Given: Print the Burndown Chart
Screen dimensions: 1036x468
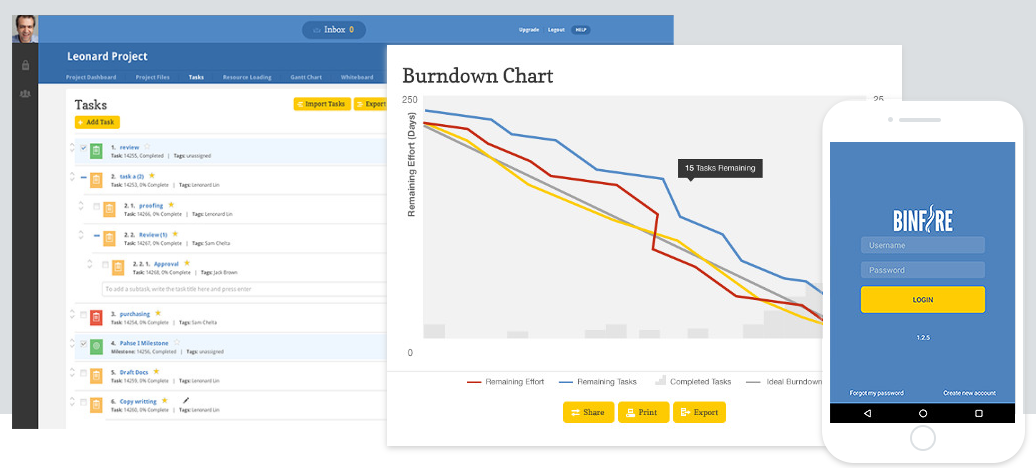Looking at the screenshot, I should click(x=643, y=412).
